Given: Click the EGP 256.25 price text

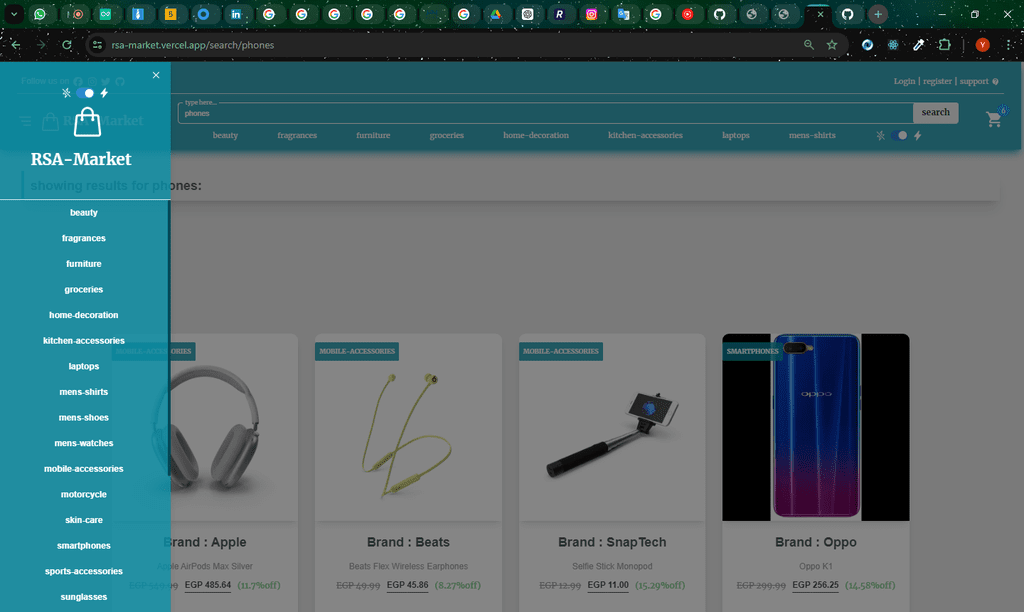Looking at the screenshot, I should [x=815, y=585].
